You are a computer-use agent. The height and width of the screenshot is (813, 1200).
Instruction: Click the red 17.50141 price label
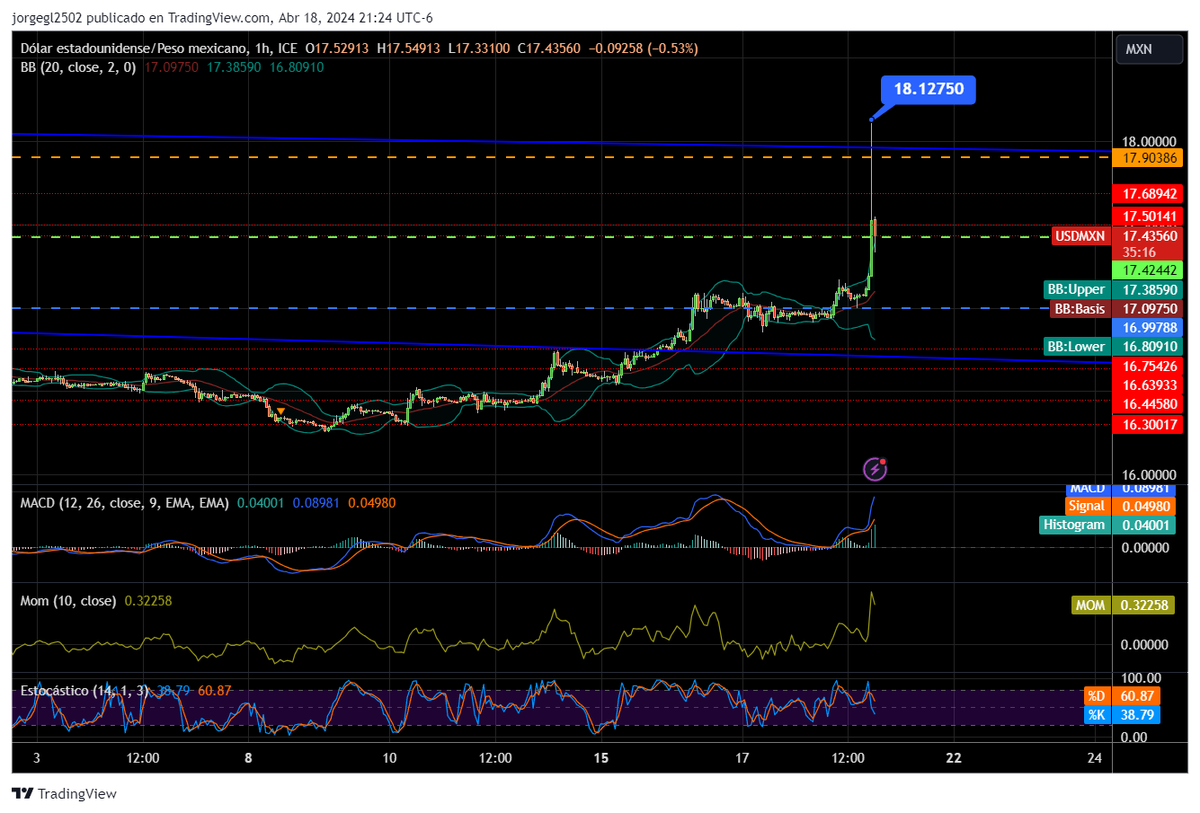[1150, 216]
